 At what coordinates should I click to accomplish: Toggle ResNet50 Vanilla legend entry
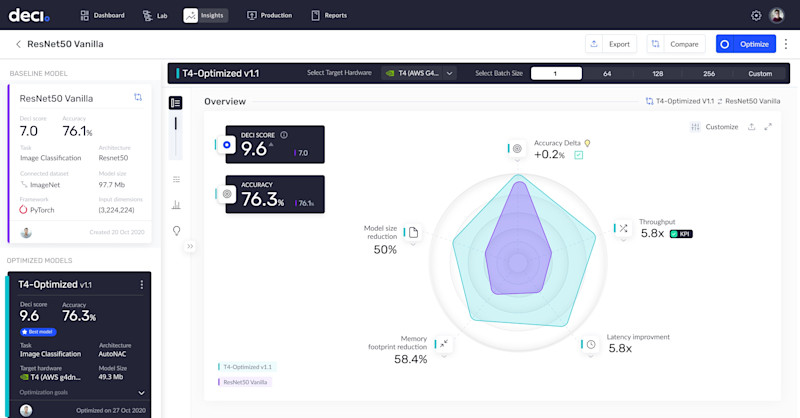click(244, 382)
